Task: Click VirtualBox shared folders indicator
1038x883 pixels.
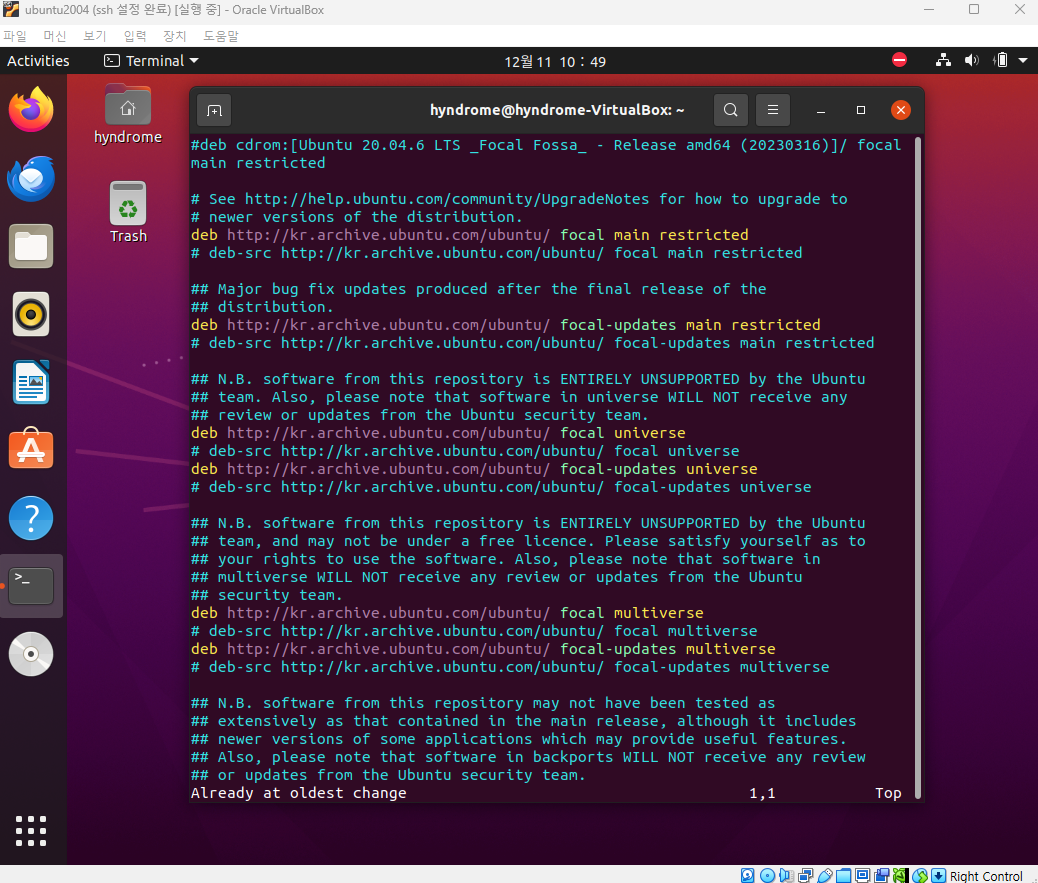Action: [x=843, y=875]
